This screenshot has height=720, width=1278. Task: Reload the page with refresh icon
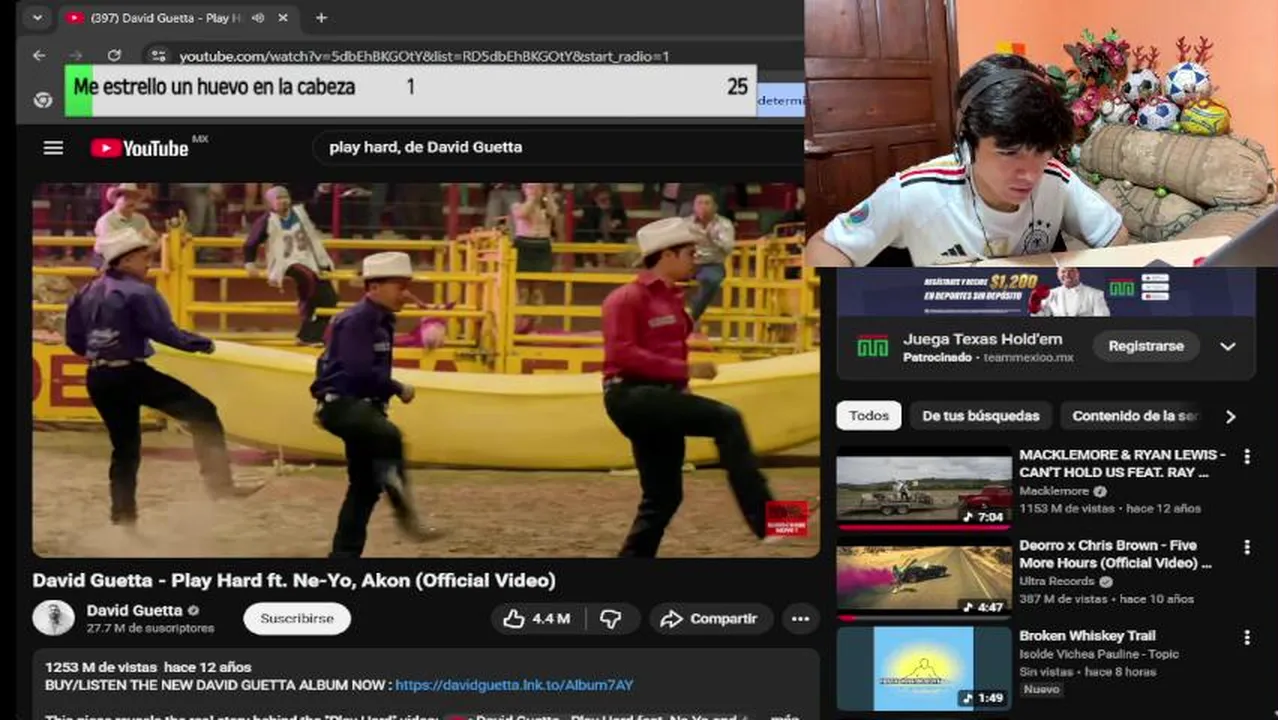pos(114,56)
